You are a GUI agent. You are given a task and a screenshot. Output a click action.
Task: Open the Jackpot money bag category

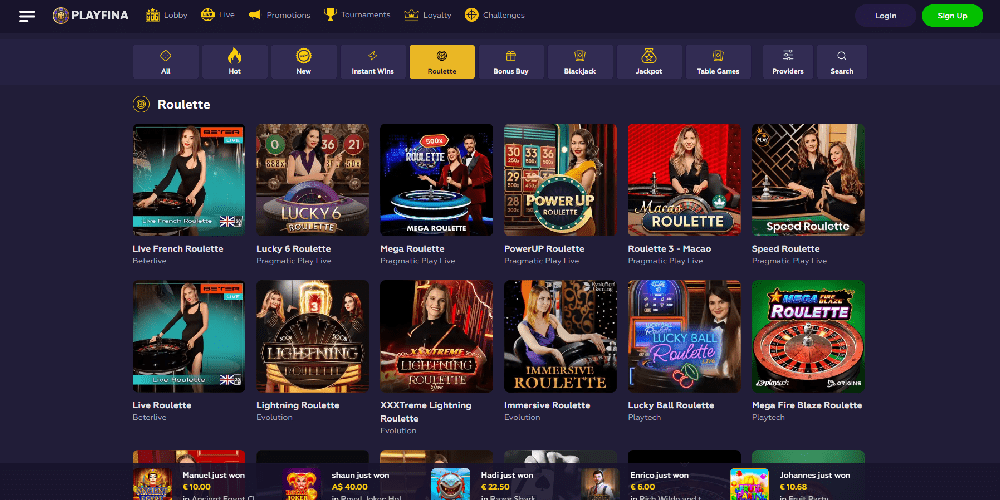pos(649,62)
